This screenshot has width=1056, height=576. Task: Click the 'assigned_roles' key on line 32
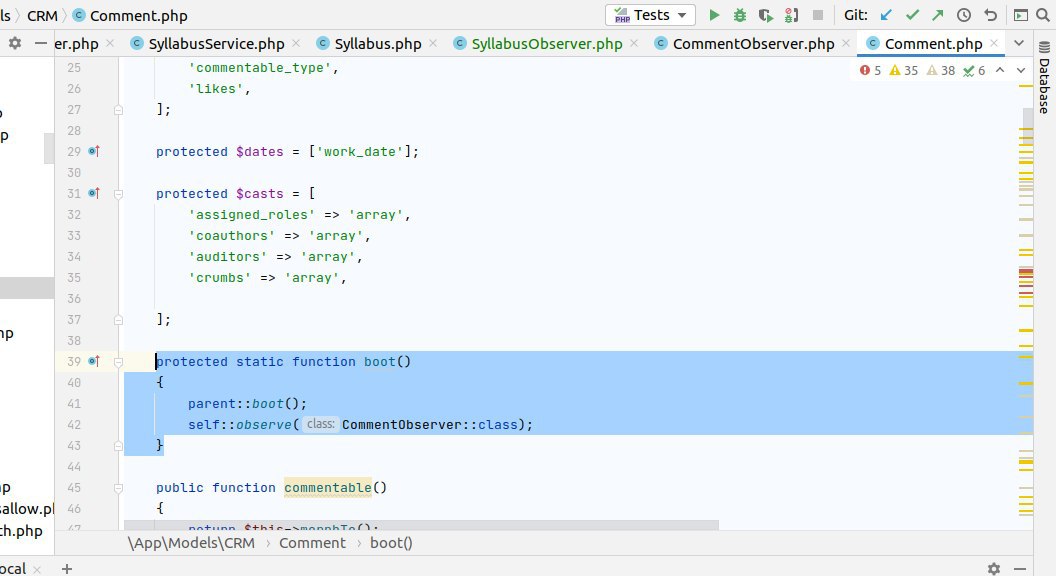click(x=251, y=214)
